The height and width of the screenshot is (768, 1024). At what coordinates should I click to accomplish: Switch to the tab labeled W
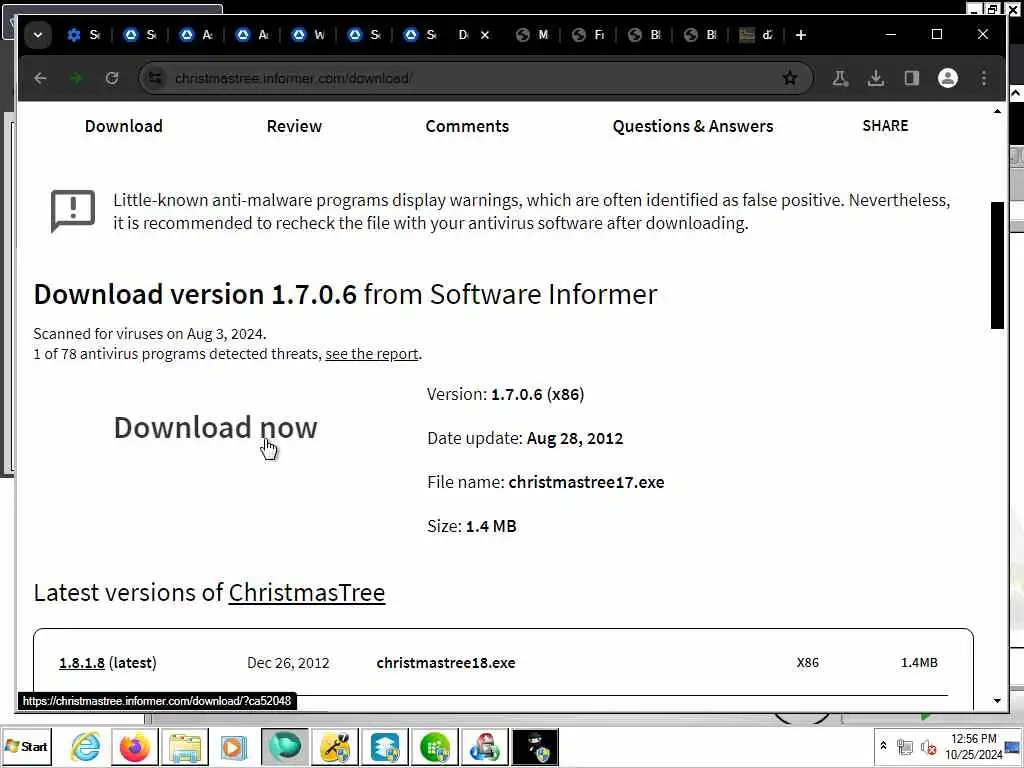tap(308, 35)
